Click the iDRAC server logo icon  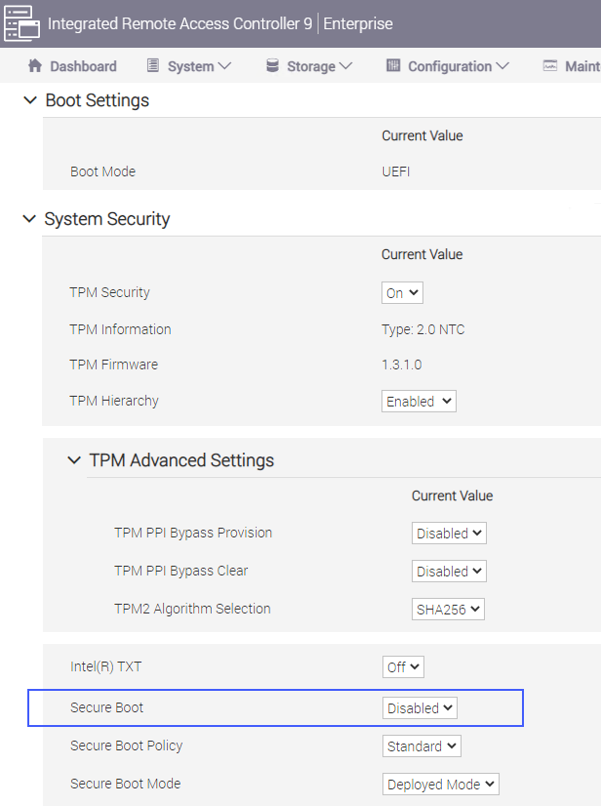pyautogui.click(x=22, y=22)
